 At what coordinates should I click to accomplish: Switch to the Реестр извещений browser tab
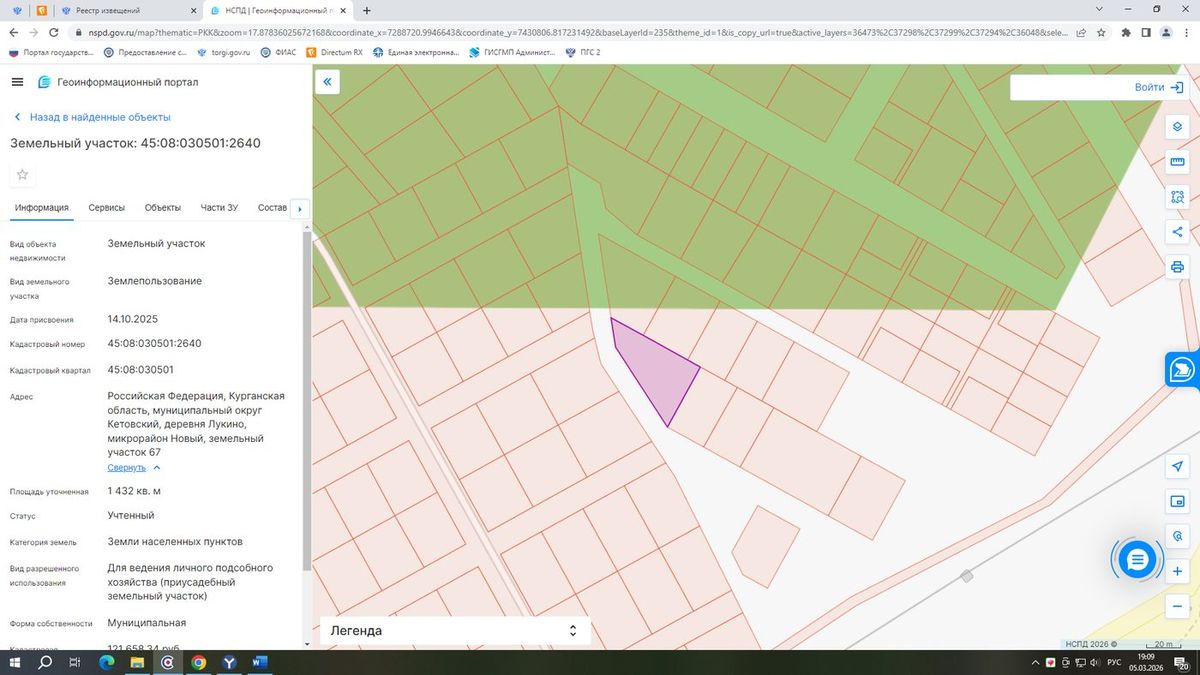click(126, 10)
